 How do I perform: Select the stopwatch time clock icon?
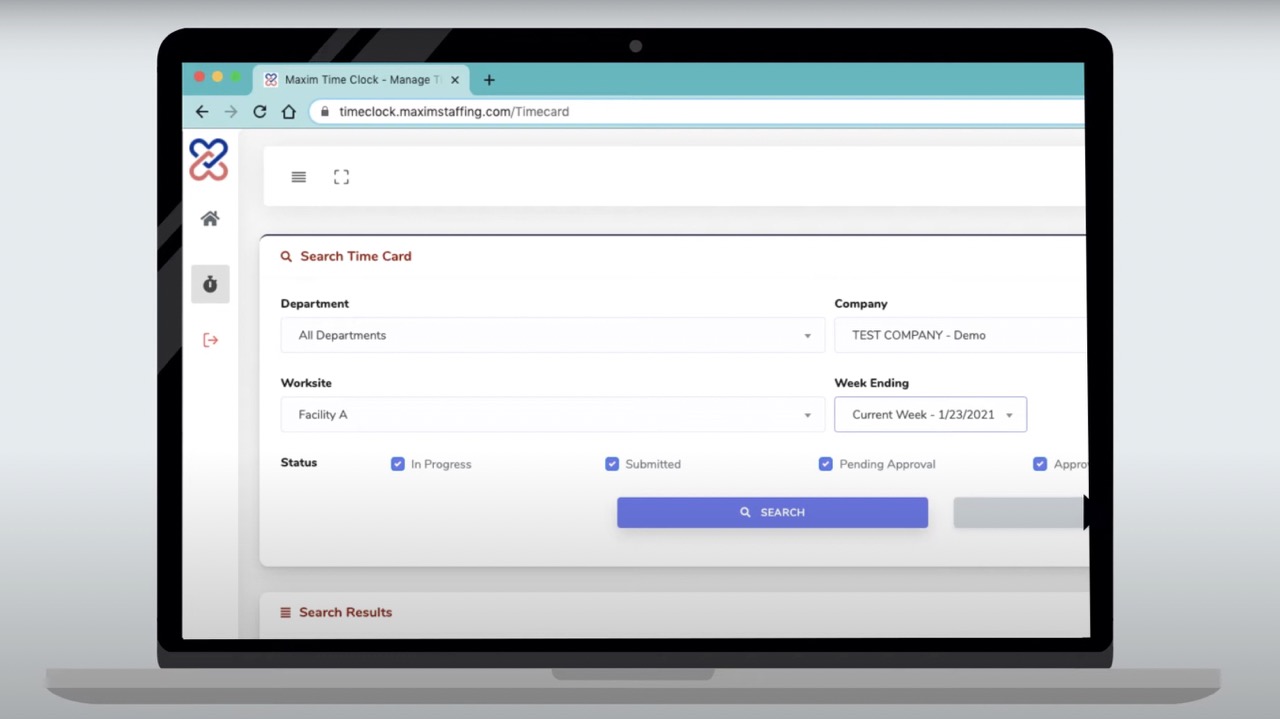tap(210, 284)
